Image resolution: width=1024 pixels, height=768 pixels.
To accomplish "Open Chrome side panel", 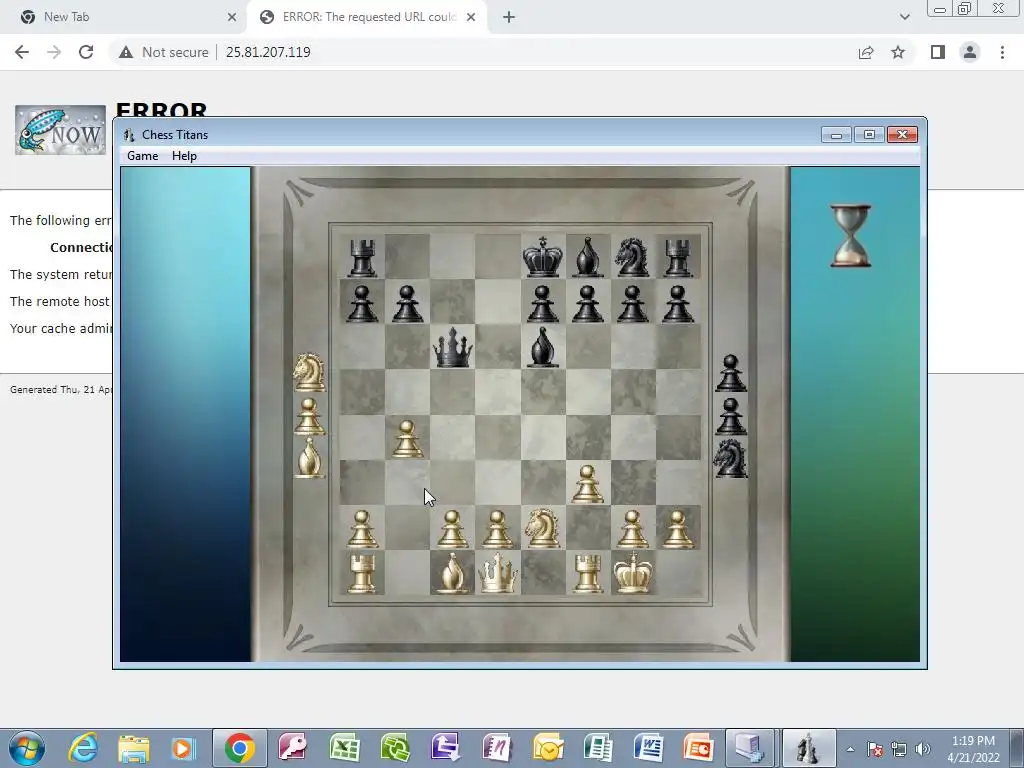I will [938, 52].
